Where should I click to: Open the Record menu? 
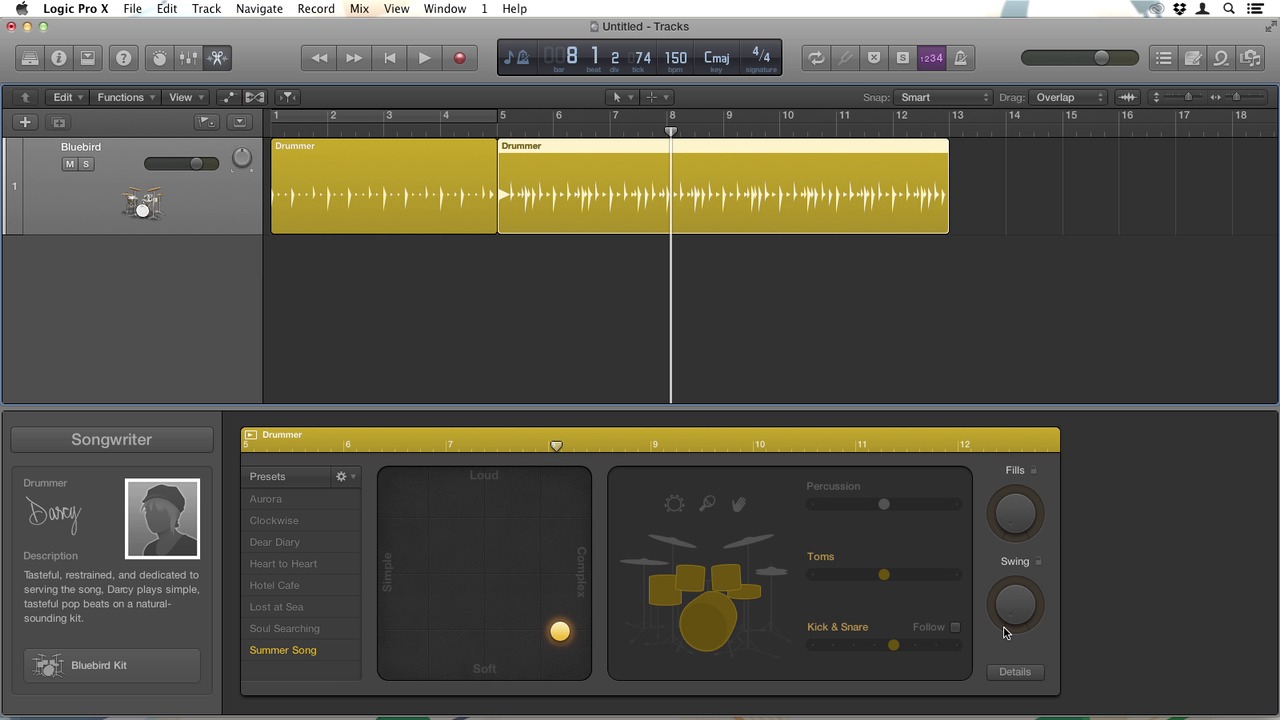tap(316, 9)
